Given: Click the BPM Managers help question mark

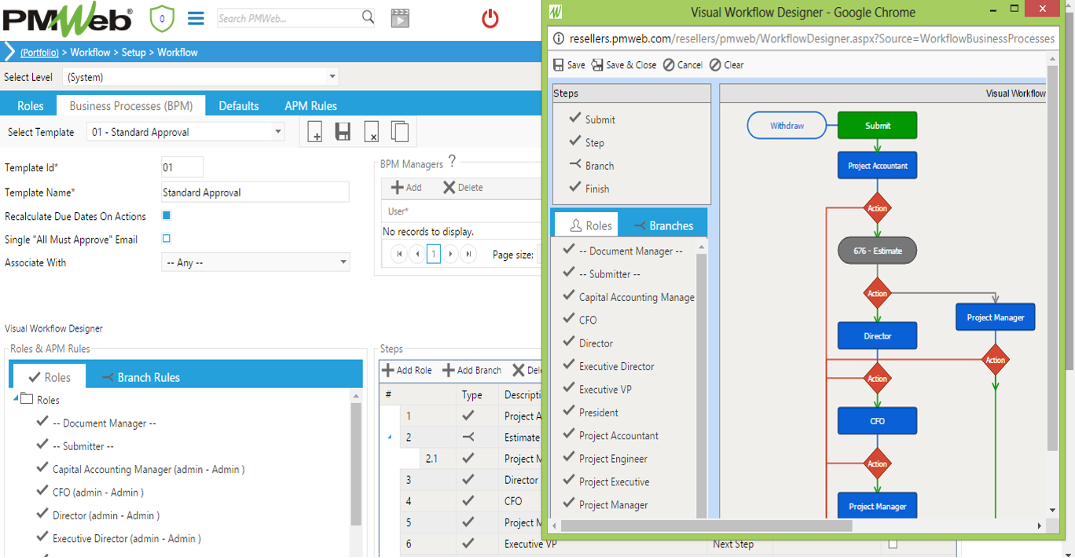Looking at the screenshot, I should pos(452,160).
